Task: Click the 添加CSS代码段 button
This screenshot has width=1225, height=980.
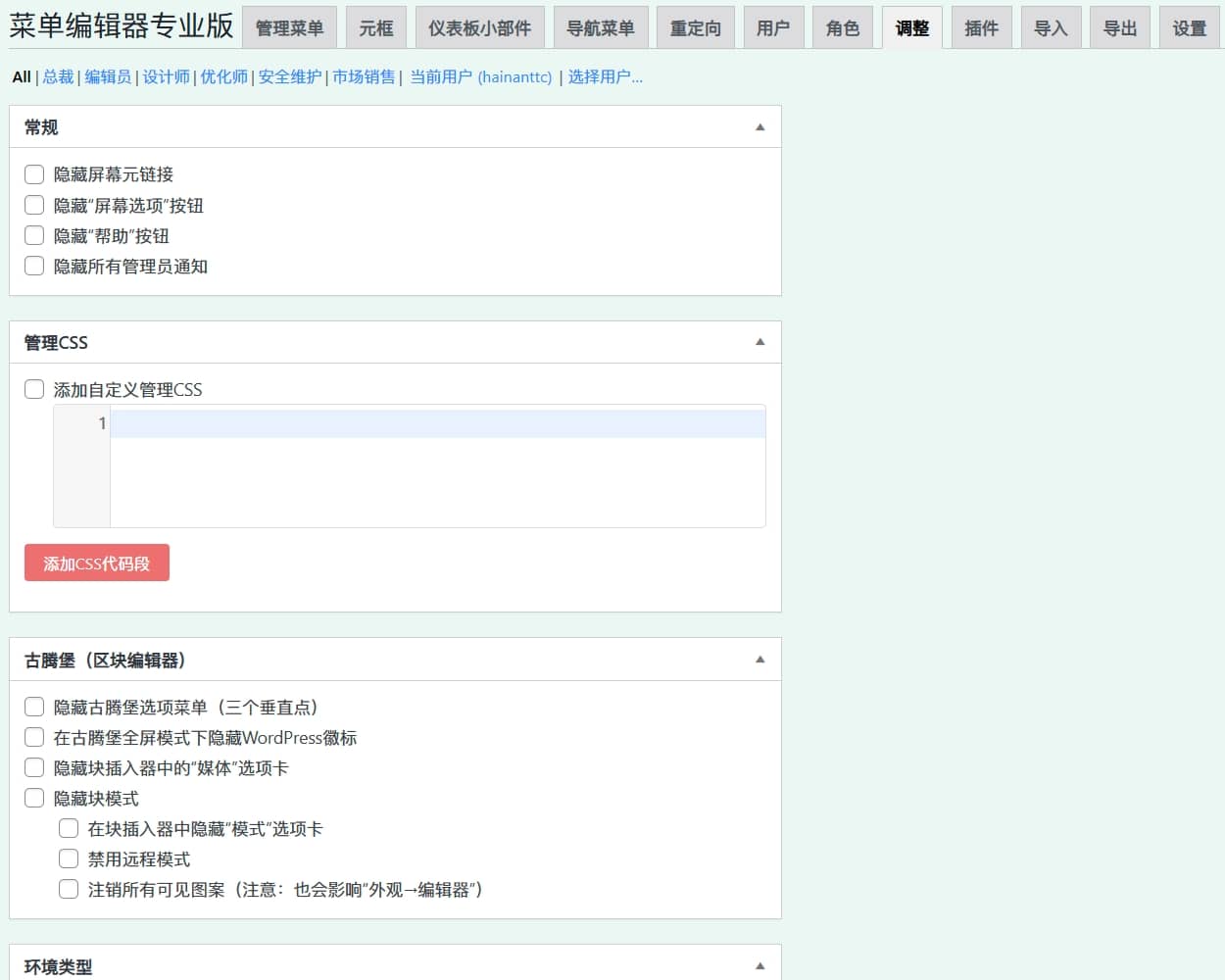Action: 97,563
